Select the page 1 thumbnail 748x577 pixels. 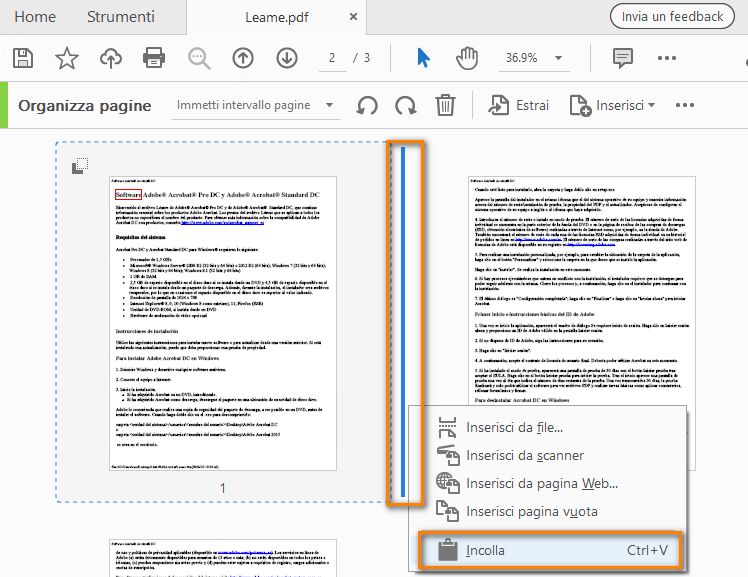pyautogui.click(x=223, y=323)
